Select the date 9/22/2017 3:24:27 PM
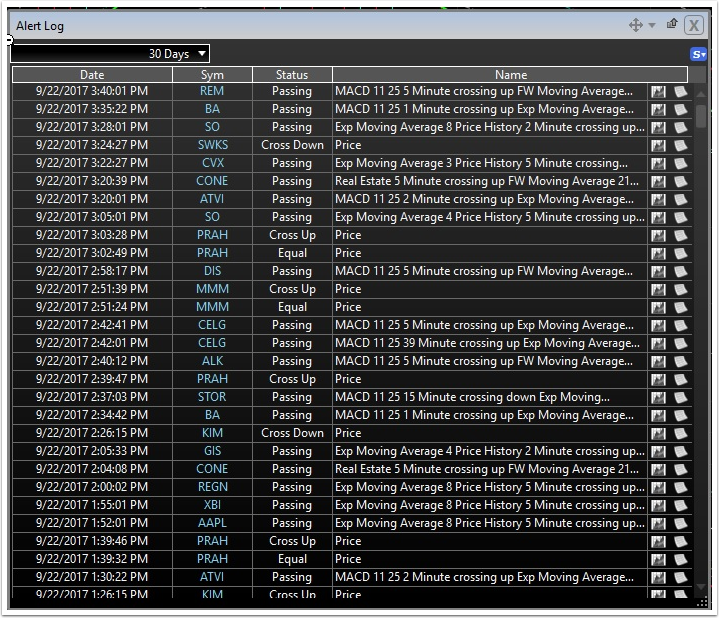This screenshot has height=618, width=719. point(92,145)
